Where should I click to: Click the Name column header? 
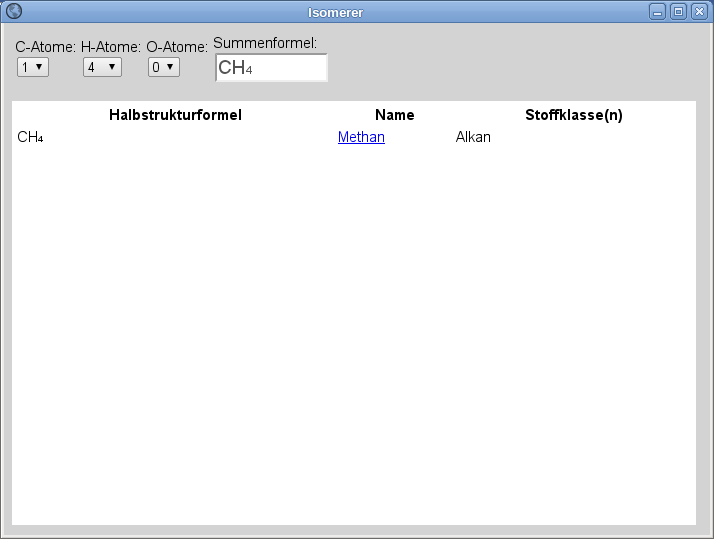tap(394, 115)
